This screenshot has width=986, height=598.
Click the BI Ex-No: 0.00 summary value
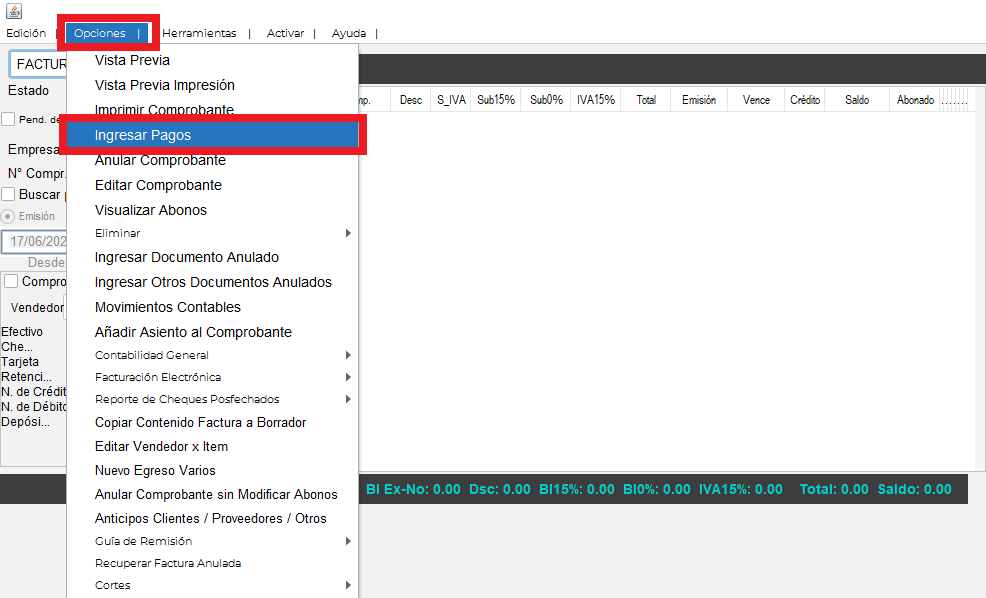[413, 489]
